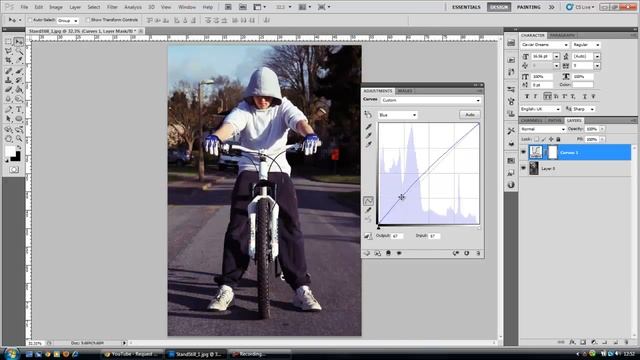This screenshot has height=360, width=640.
Task: Switch to the Channels tab
Action: 532,120
